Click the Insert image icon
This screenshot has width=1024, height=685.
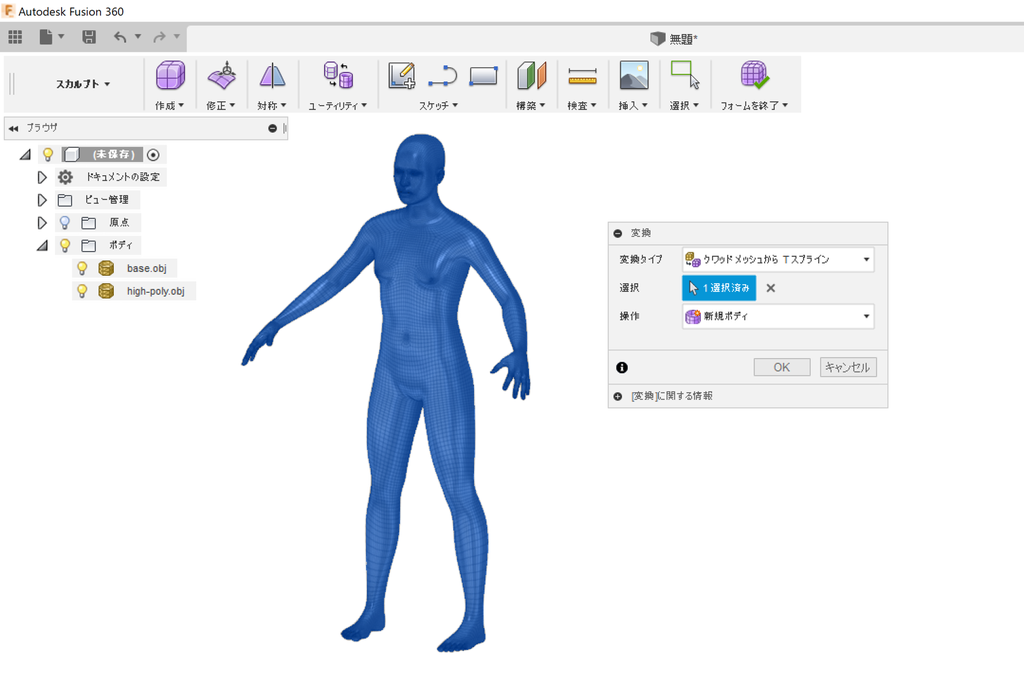[633, 76]
